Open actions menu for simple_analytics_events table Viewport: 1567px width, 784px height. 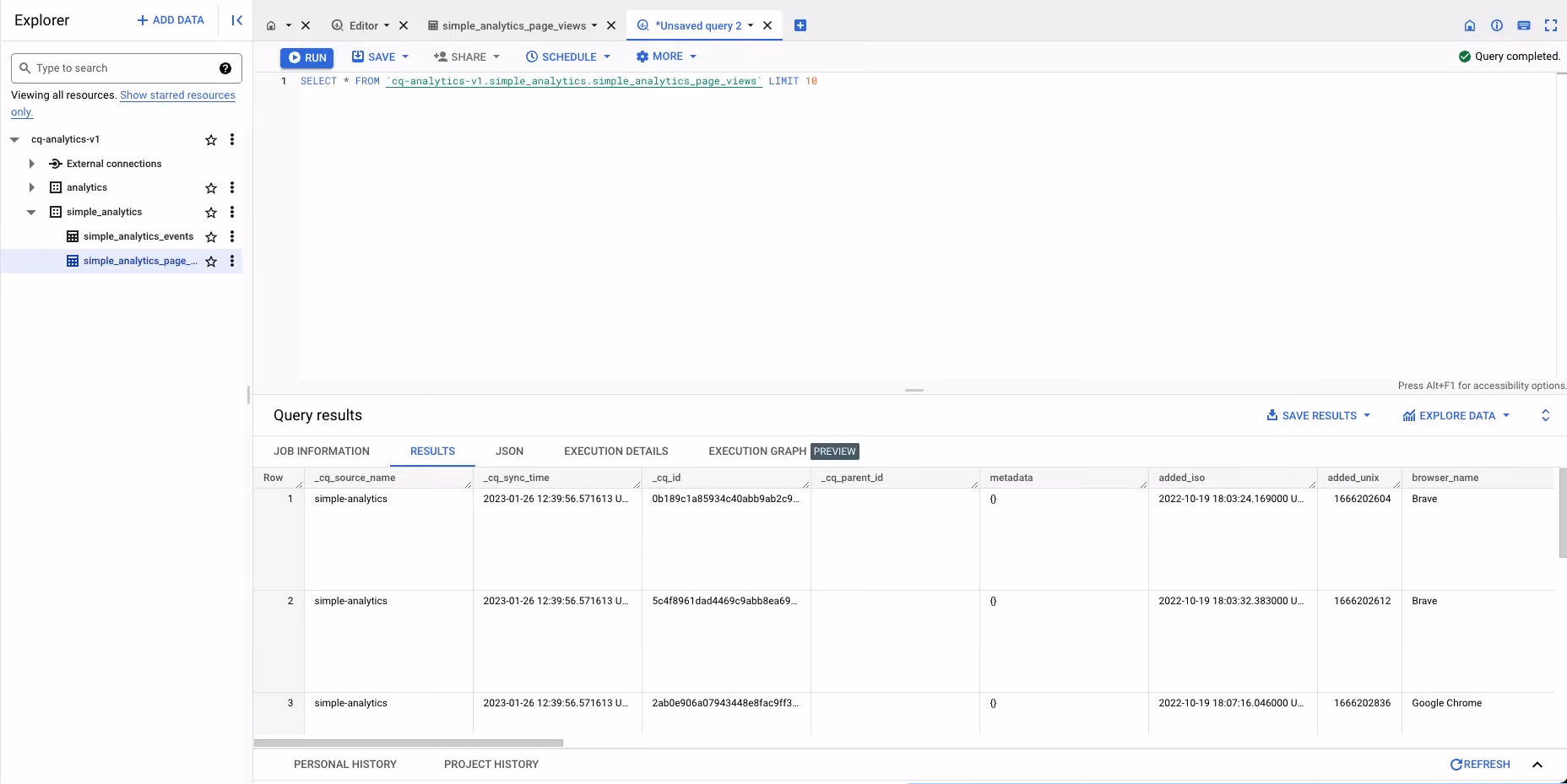click(x=232, y=236)
